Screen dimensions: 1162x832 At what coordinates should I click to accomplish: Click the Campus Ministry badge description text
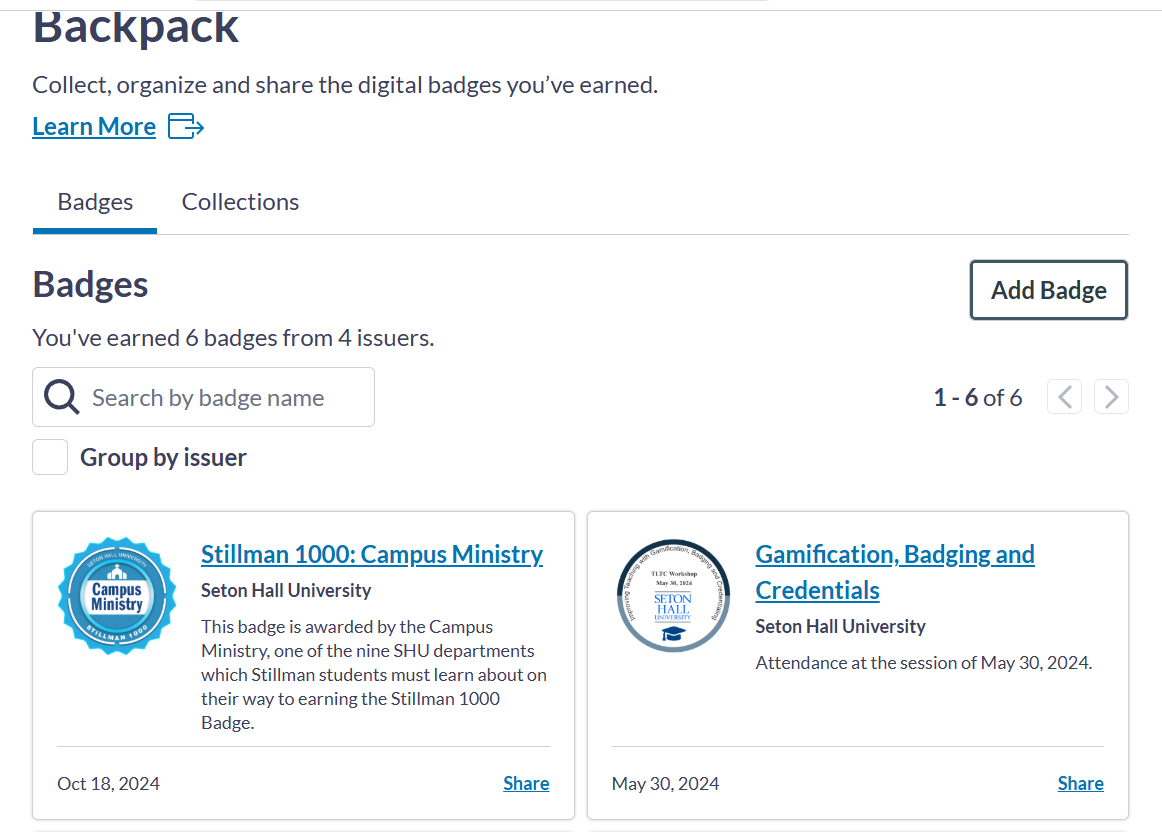point(374,674)
